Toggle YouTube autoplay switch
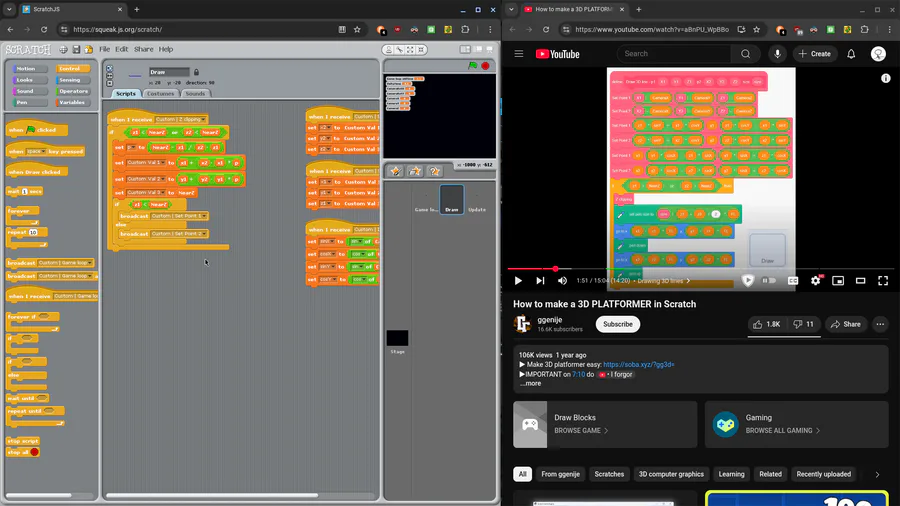 (769, 281)
